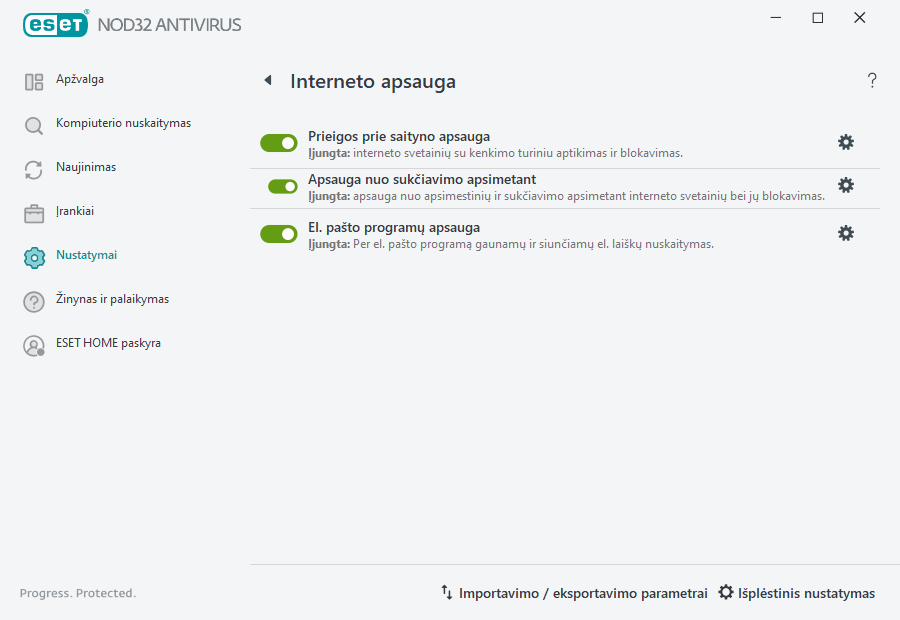Click the Įrankiai toolbox icon

coord(33,211)
